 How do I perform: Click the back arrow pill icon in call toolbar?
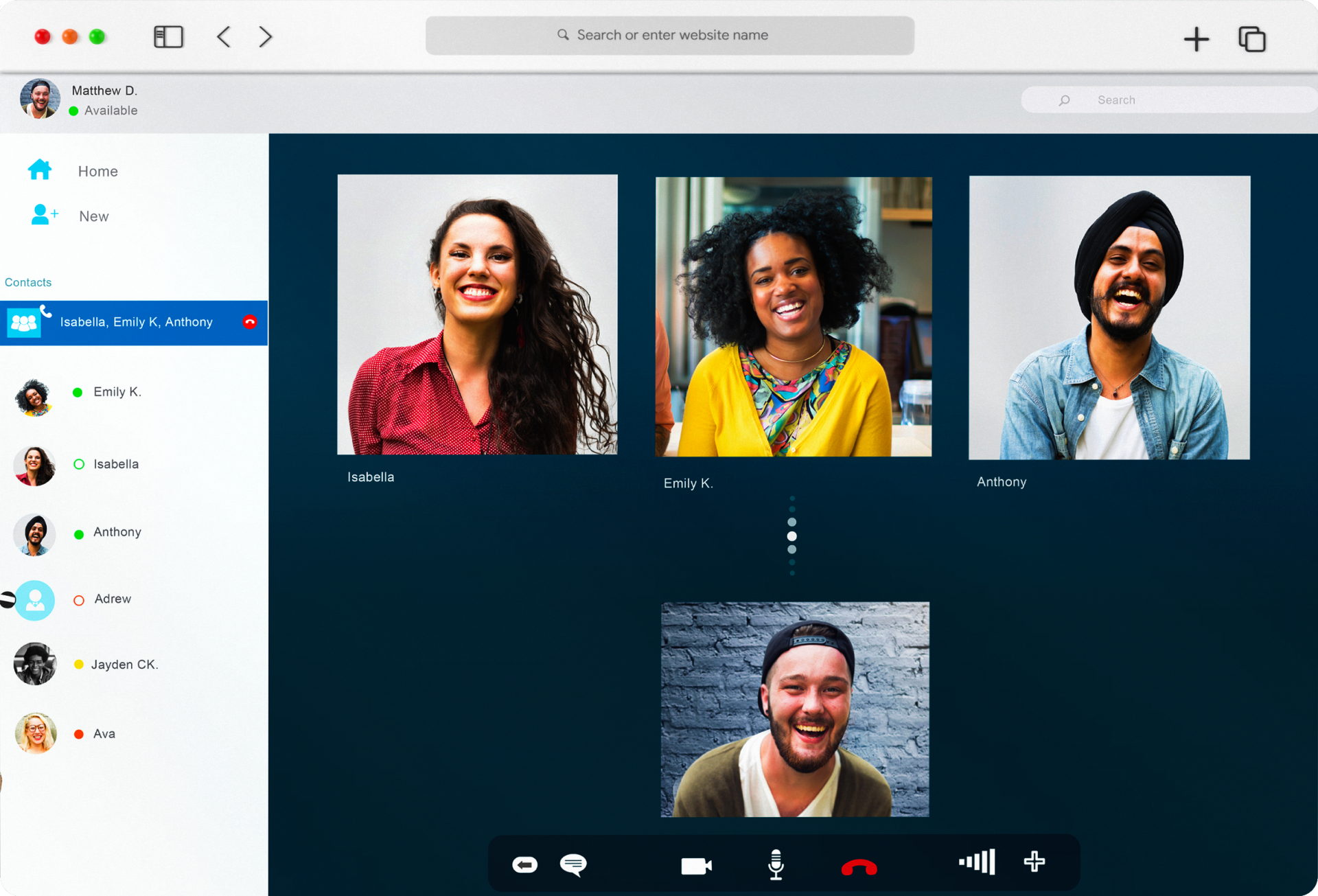[x=525, y=864]
